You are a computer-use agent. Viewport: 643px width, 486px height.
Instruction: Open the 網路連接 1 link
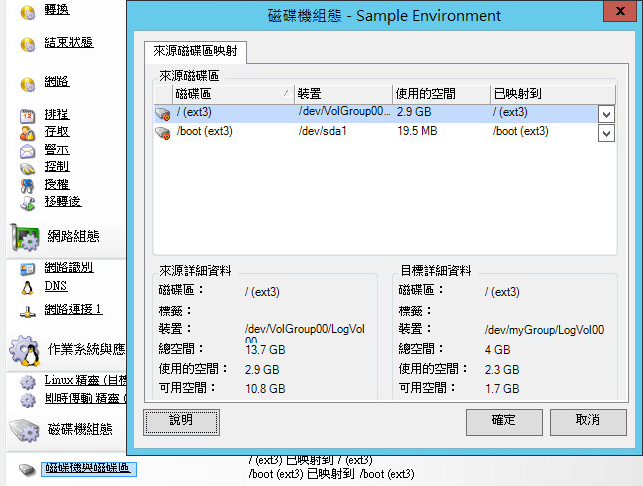pyautogui.click(x=73, y=310)
